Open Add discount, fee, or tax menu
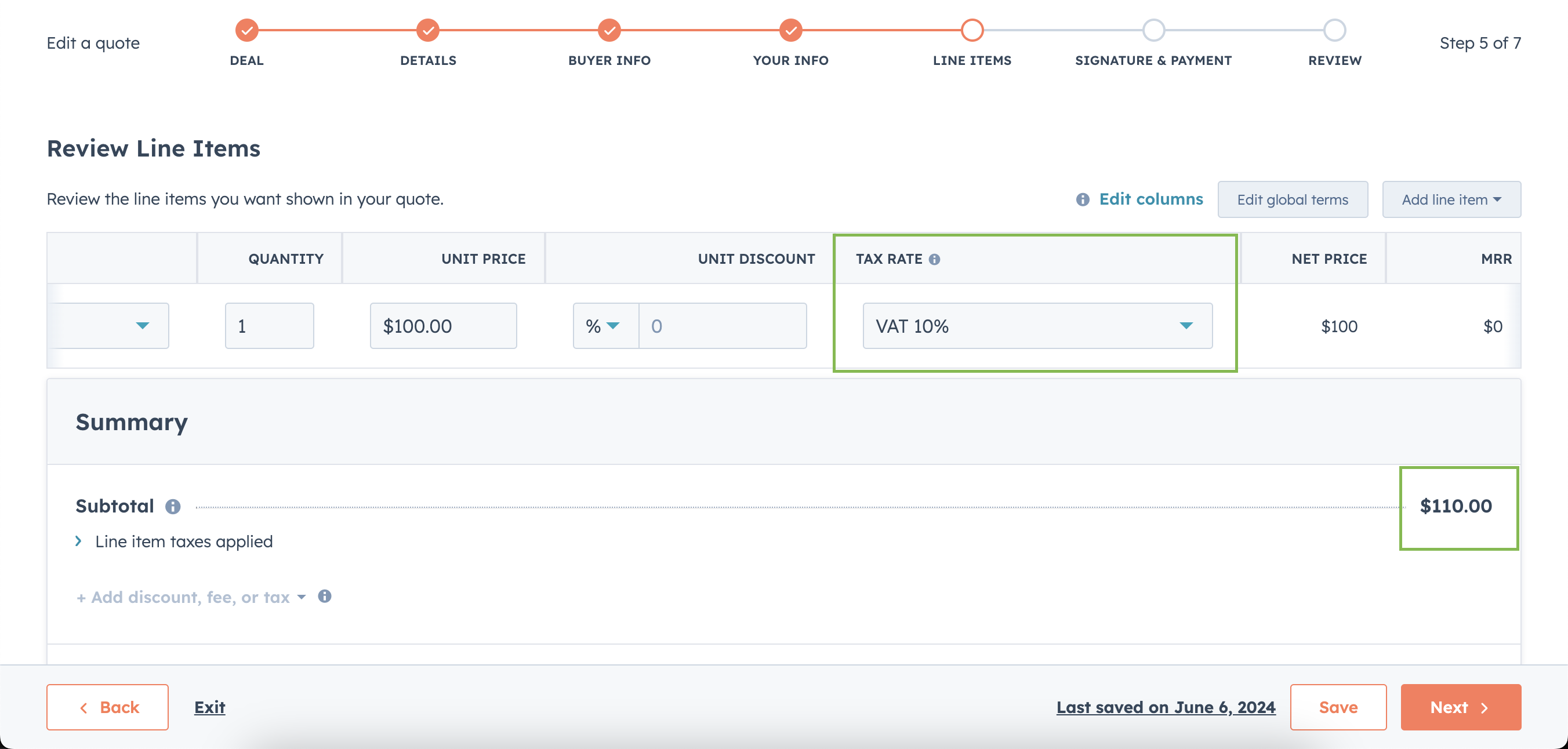 (x=191, y=598)
